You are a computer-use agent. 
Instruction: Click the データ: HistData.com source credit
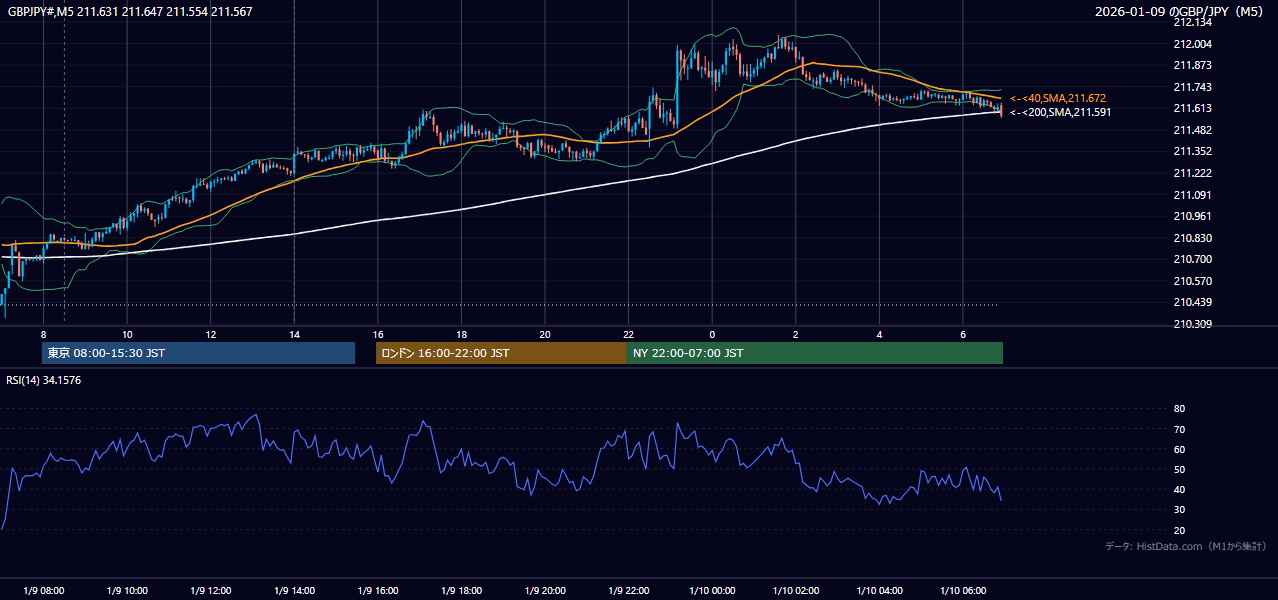pyautogui.click(x=1186, y=547)
